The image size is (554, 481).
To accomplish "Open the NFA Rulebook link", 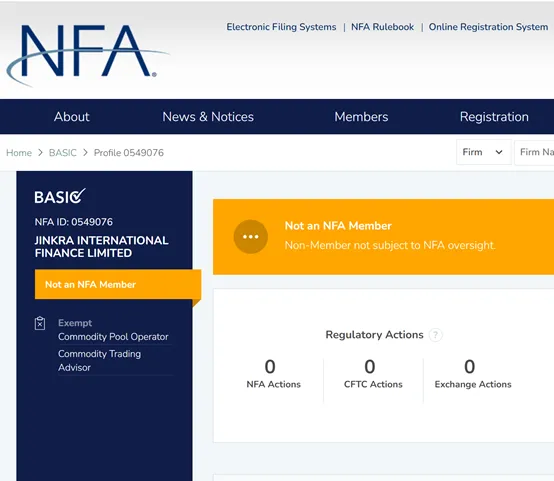I will pyautogui.click(x=382, y=27).
